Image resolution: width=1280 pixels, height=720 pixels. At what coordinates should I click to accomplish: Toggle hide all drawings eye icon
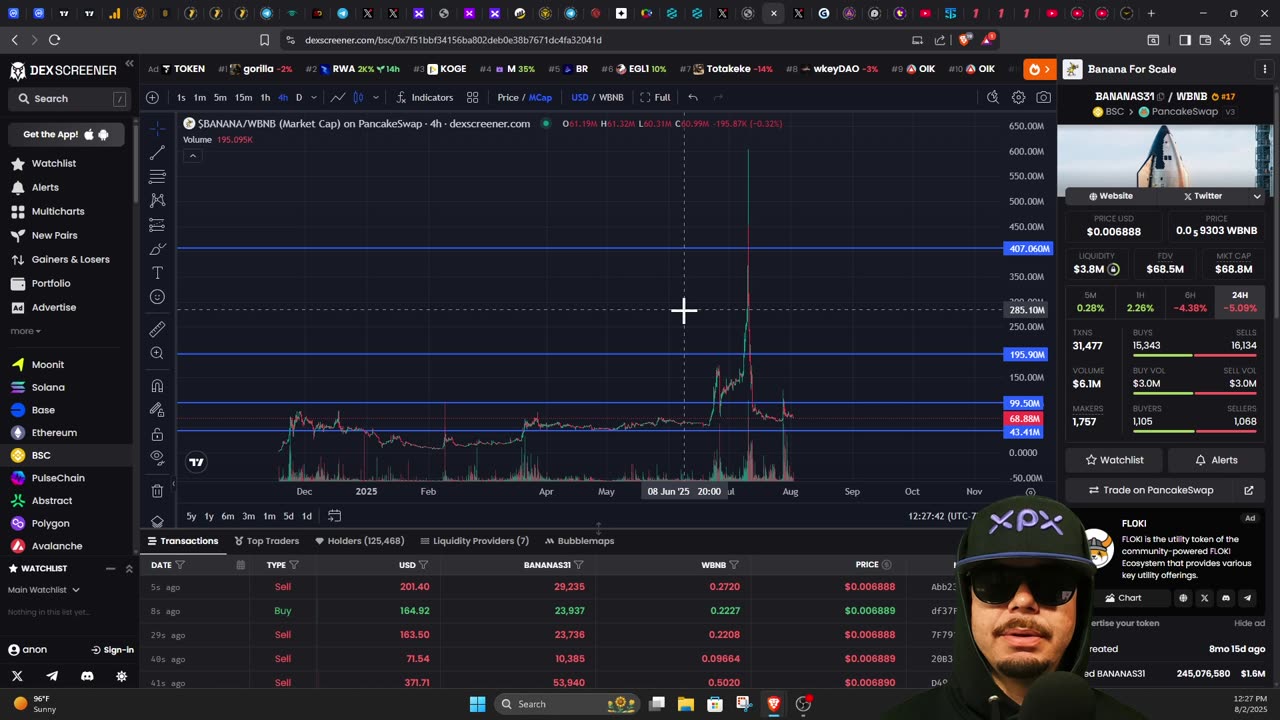(x=157, y=458)
